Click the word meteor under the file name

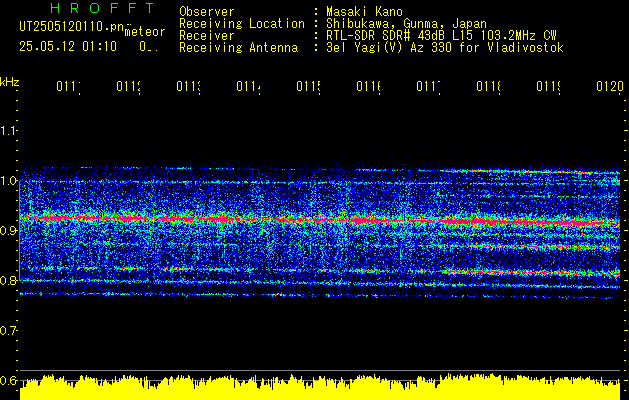pyautogui.click(x=145, y=32)
